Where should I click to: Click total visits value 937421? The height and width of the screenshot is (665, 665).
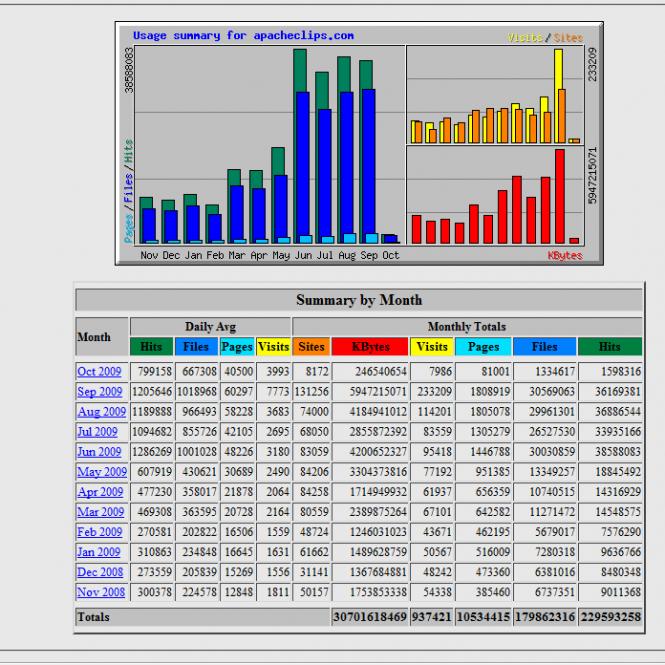(432, 617)
